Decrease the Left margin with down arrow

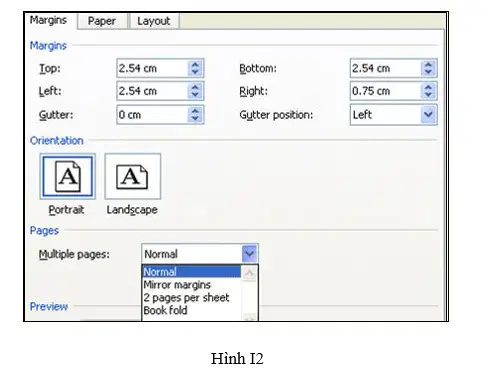(195, 95)
